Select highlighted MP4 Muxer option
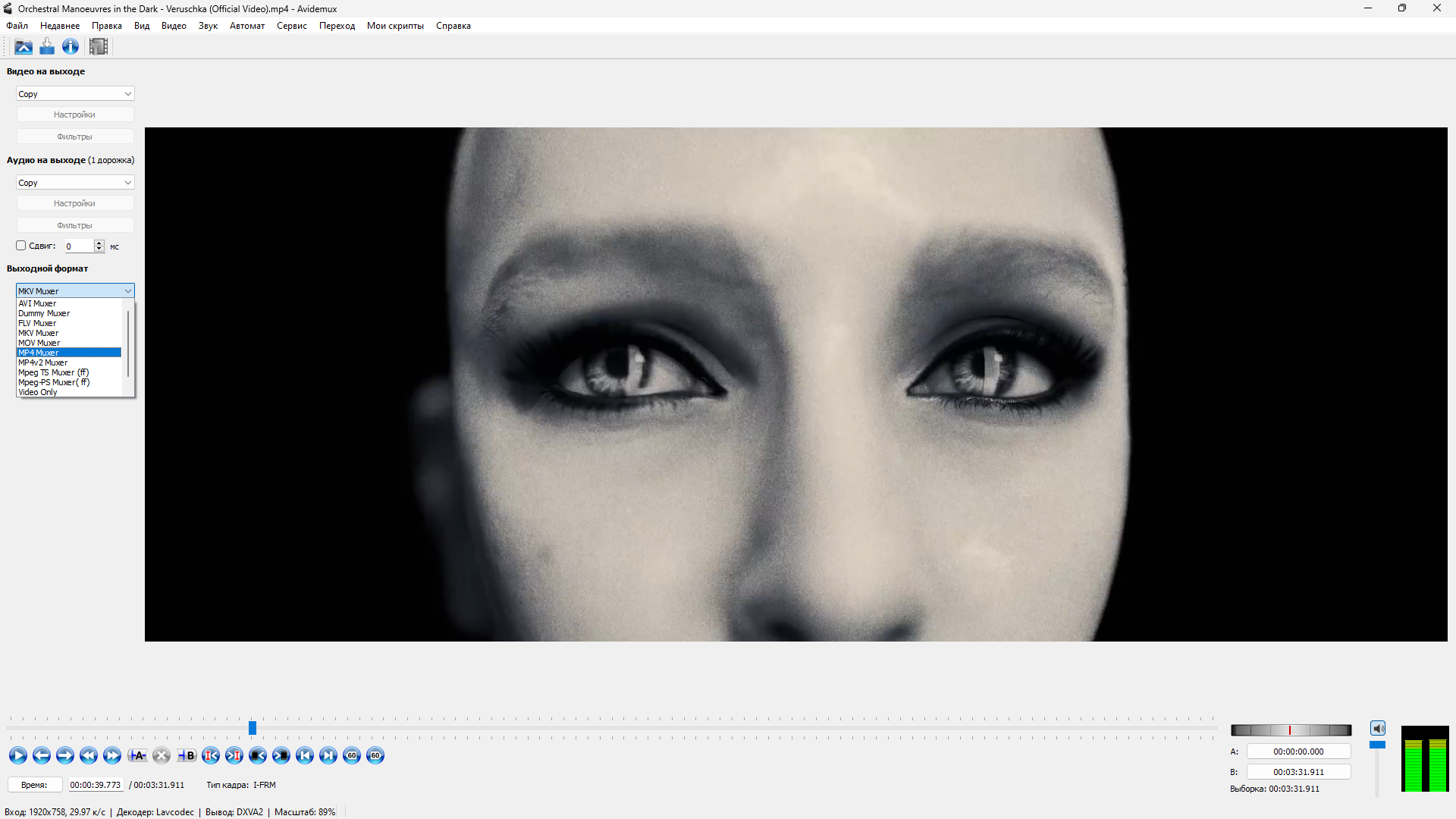 [69, 353]
